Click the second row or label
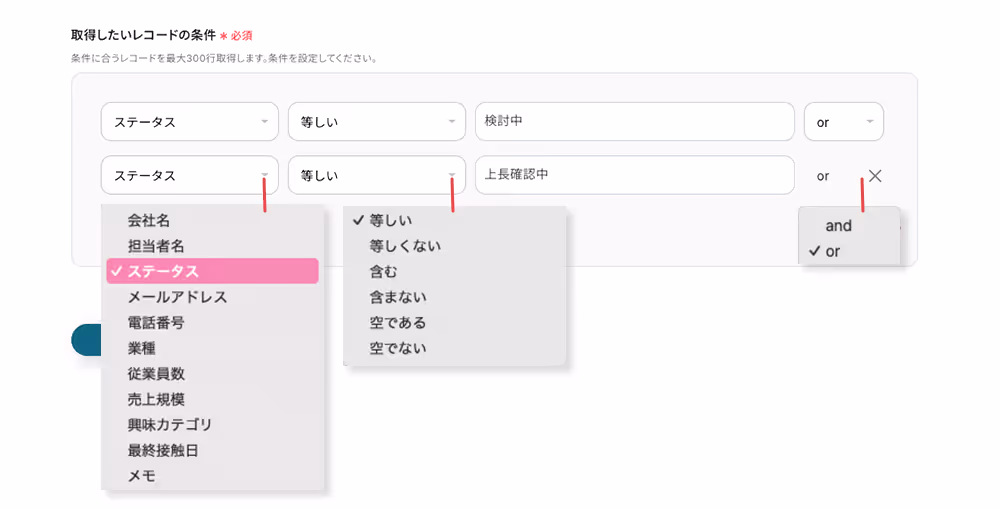This screenshot has width=1000, height=509. click(x=823, y=176)
